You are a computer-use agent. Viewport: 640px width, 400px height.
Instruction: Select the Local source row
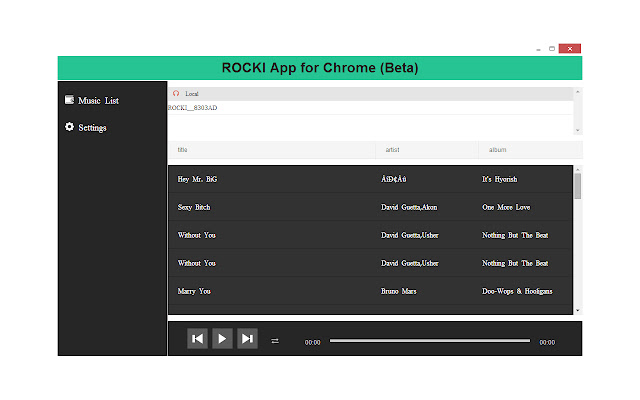tap(370, 93)
